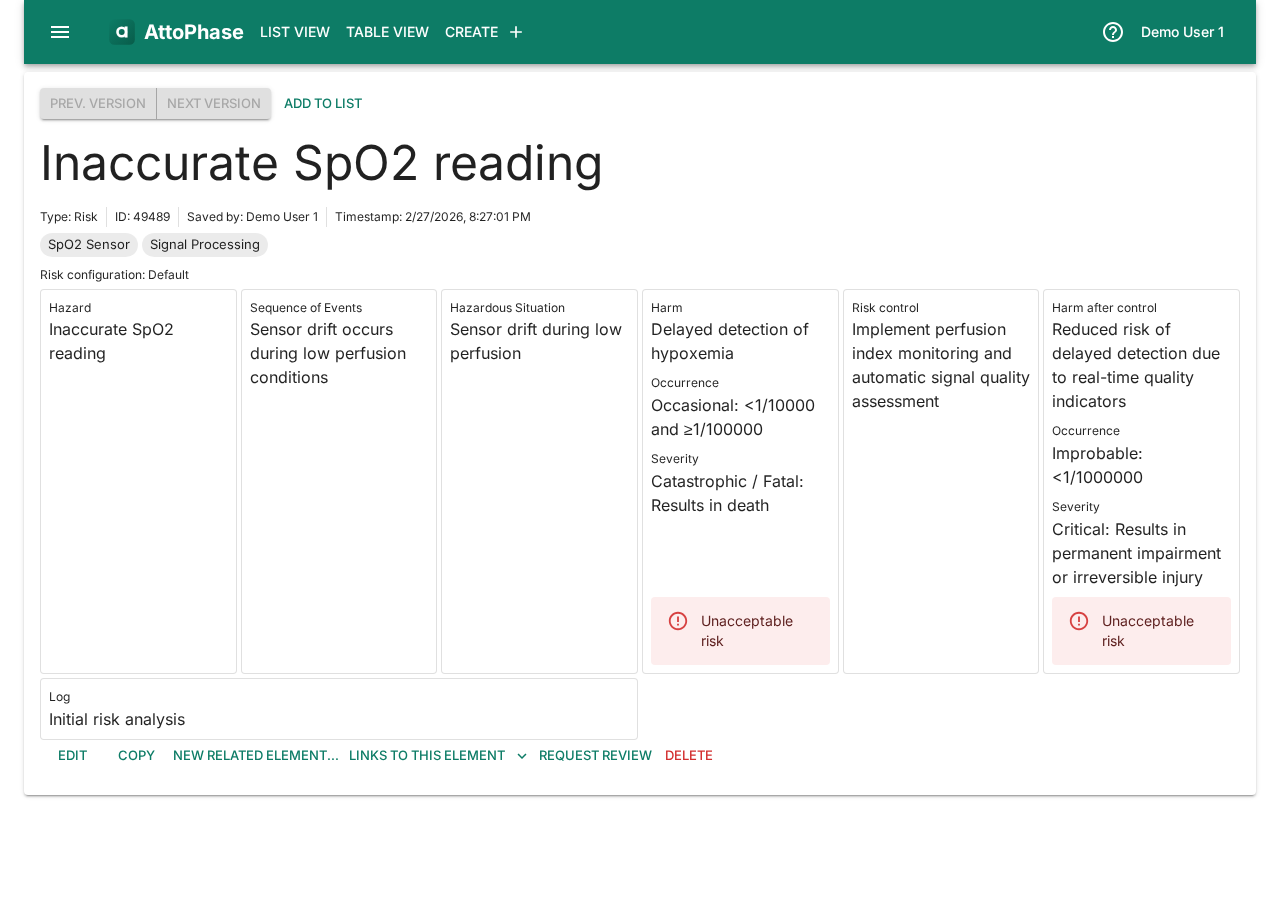Select the Signal Processing tag chip
This screenshot has width=1280, height=900.
[x=205, y=245]
